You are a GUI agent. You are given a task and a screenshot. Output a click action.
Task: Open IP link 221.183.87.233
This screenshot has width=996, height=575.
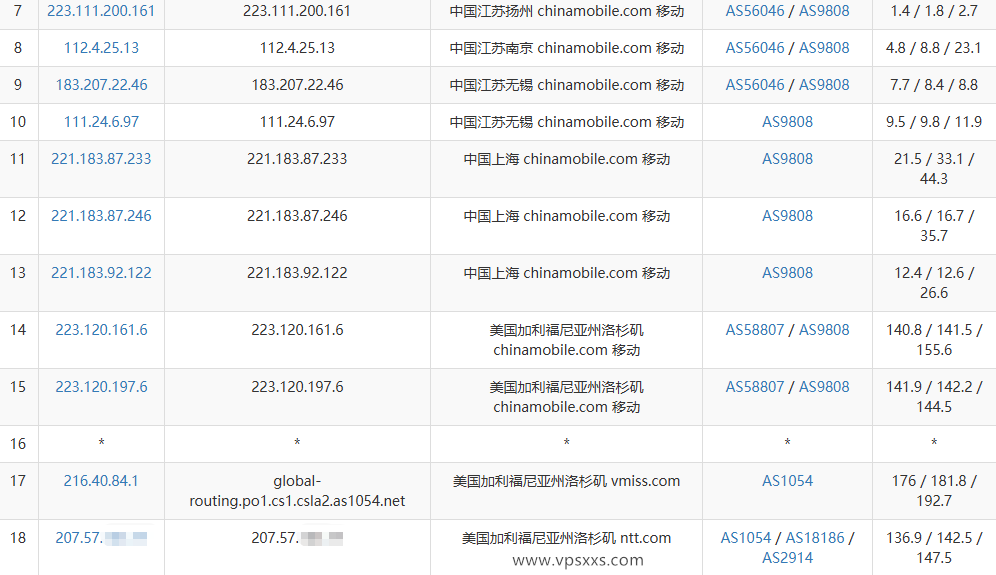click(x=101, y=159)
